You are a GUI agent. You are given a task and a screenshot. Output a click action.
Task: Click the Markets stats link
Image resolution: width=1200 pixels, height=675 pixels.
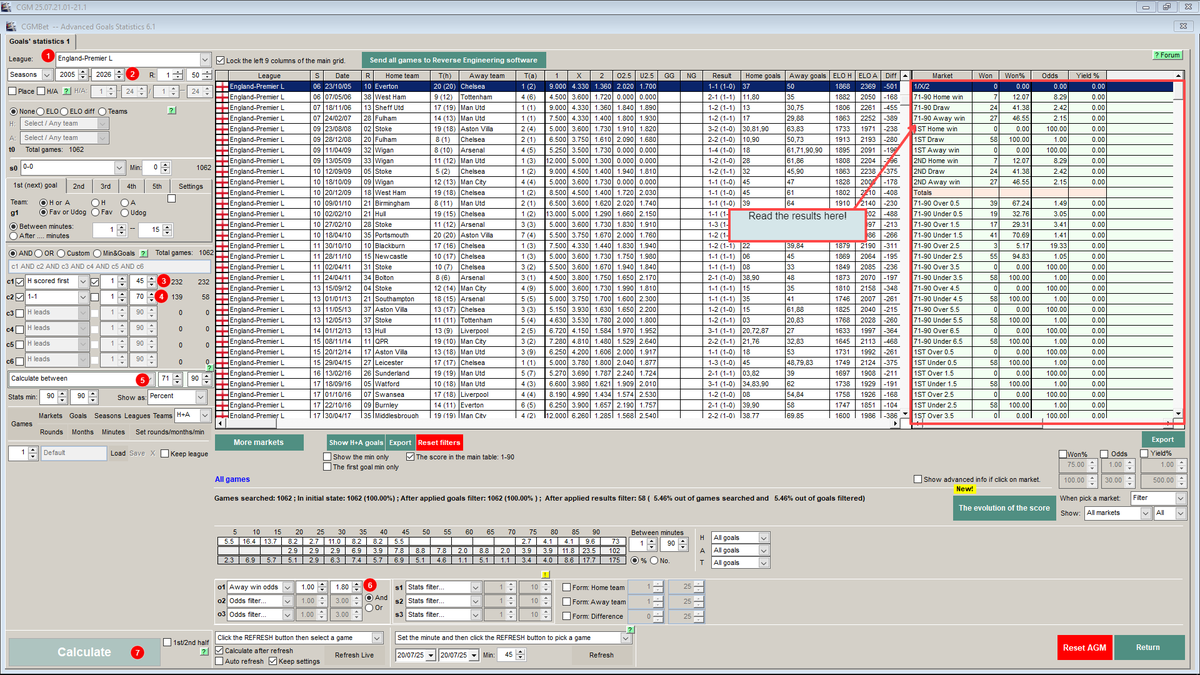click(50, 415)
